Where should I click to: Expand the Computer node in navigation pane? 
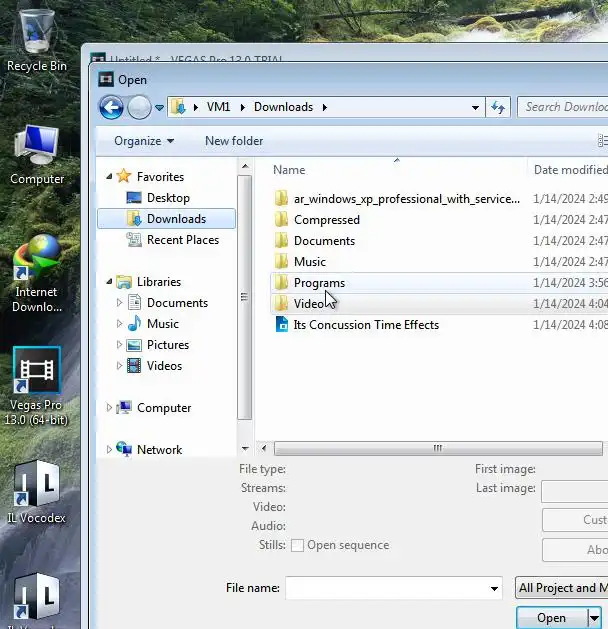[x=109, y=408]
